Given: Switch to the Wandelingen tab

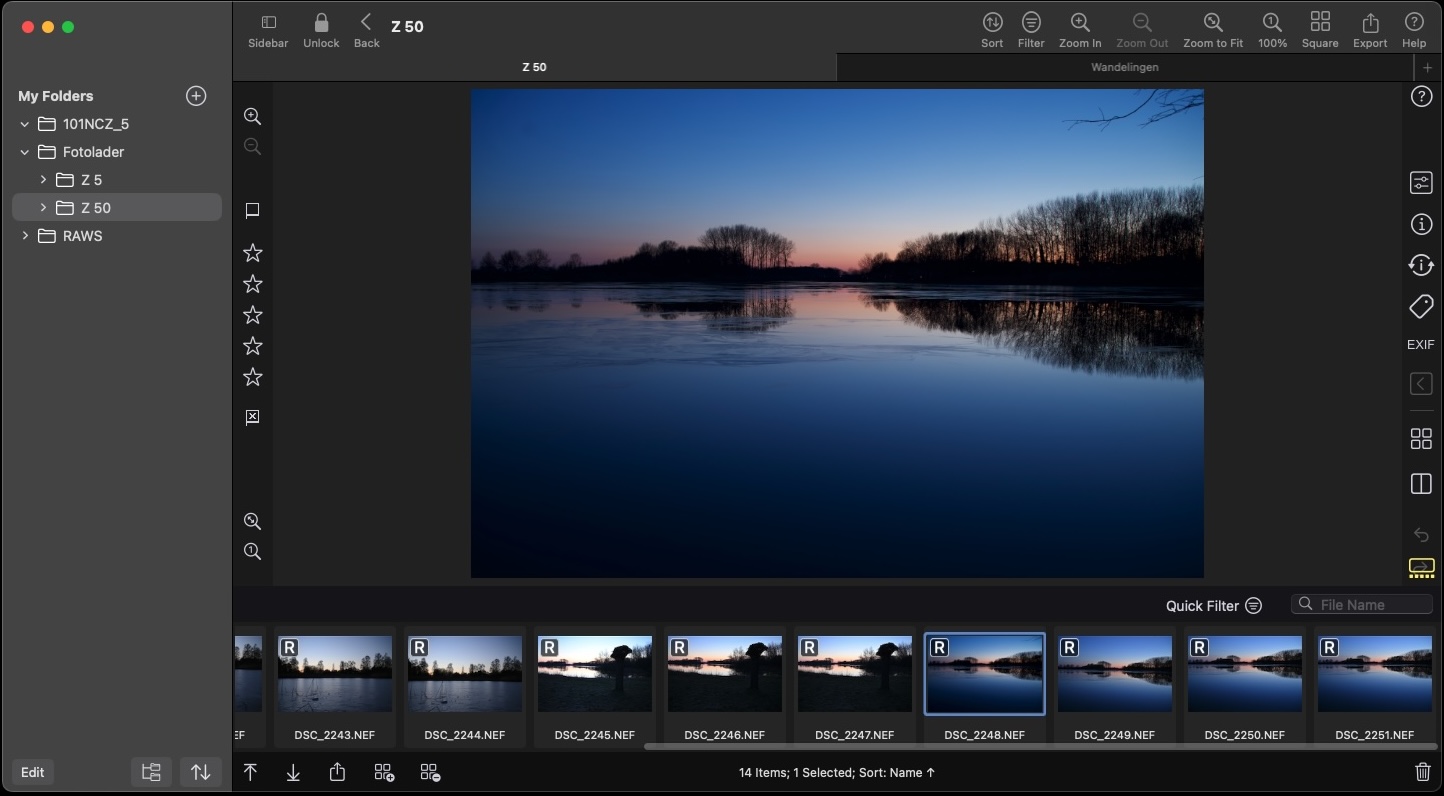Looking at the screenshot, I should click(x=1124, y=67).
